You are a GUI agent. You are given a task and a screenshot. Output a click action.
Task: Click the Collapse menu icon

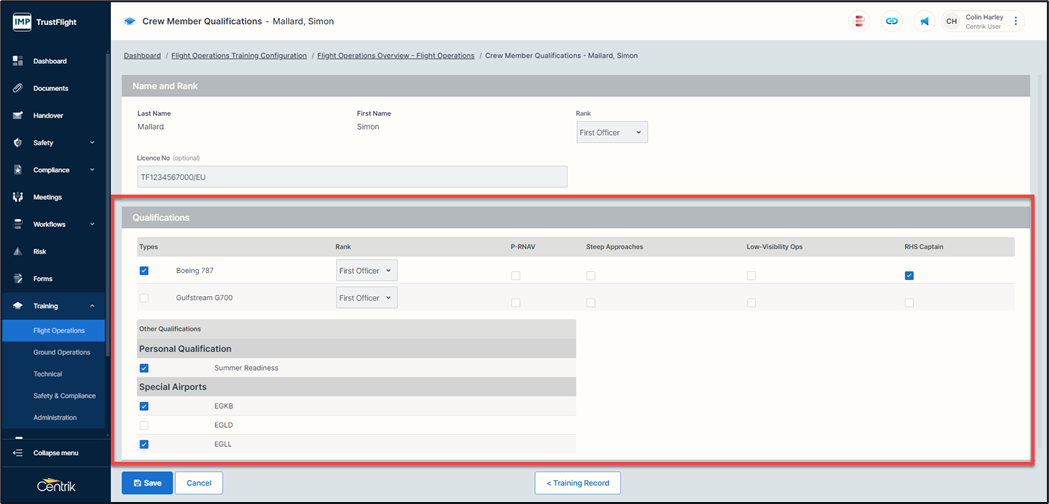[18, 453]
